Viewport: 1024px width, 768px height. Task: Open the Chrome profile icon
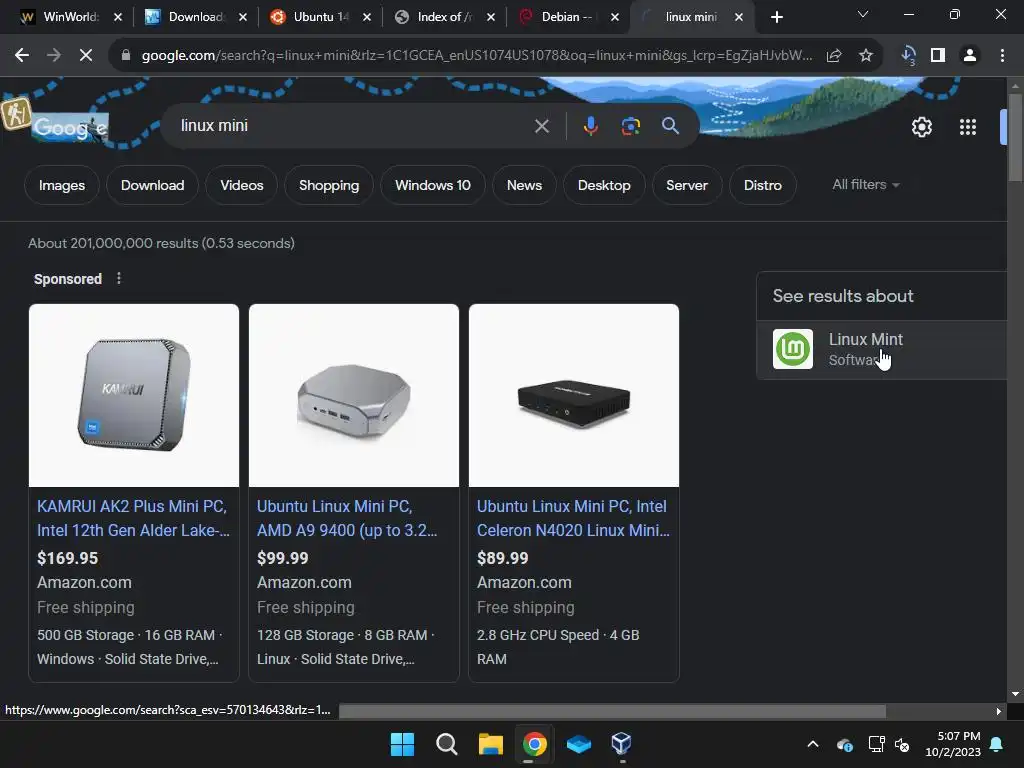(970, 56)
